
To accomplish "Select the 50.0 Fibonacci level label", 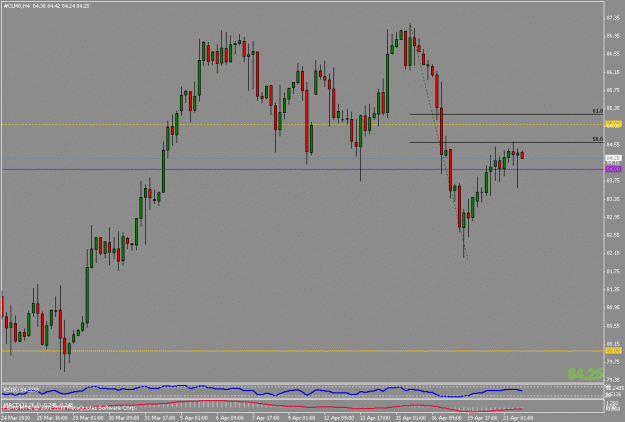I will point(597,139).
